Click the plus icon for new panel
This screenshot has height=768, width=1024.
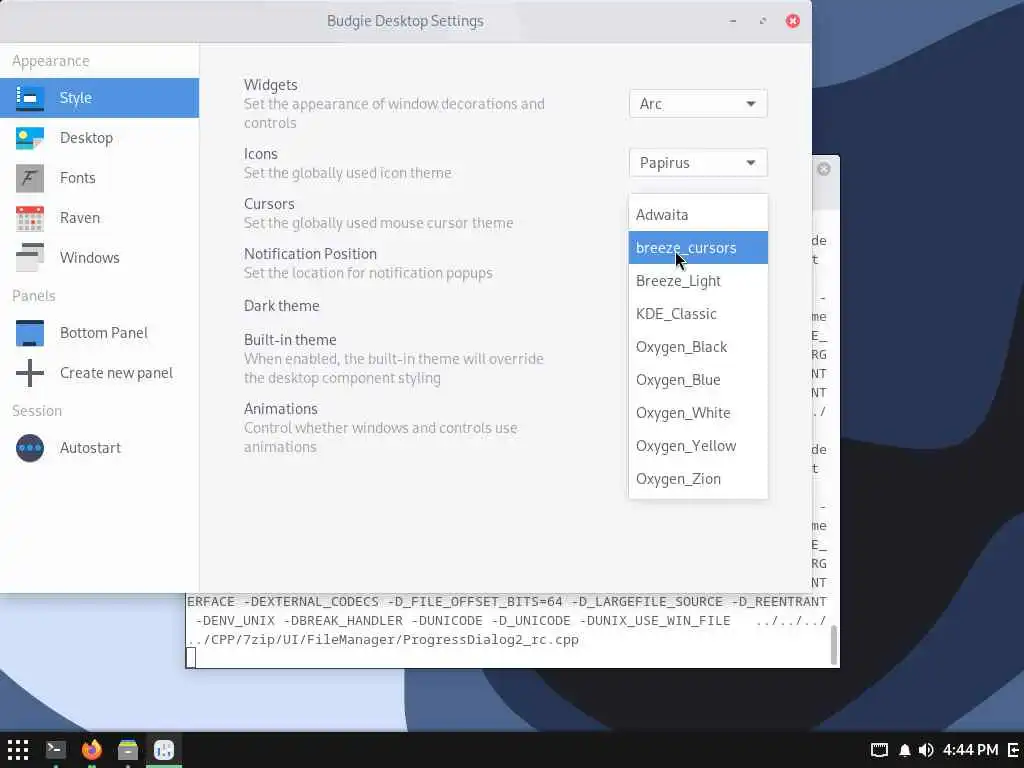(29, 373)
